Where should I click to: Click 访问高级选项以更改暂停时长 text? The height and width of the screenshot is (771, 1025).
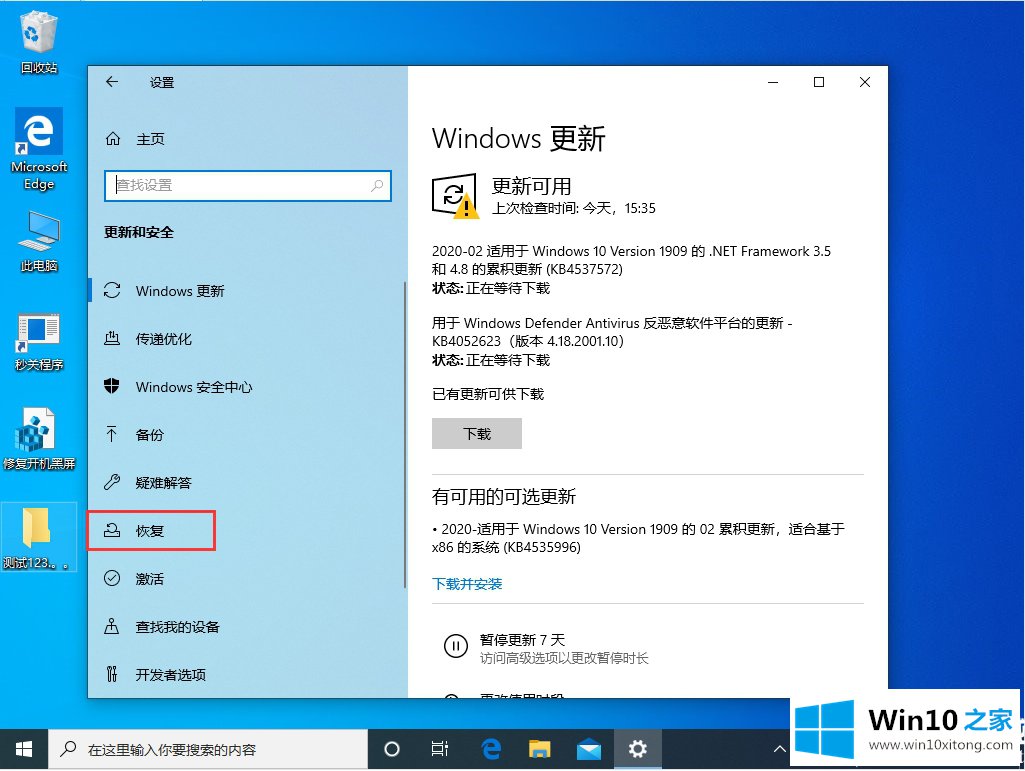point(564,658)
